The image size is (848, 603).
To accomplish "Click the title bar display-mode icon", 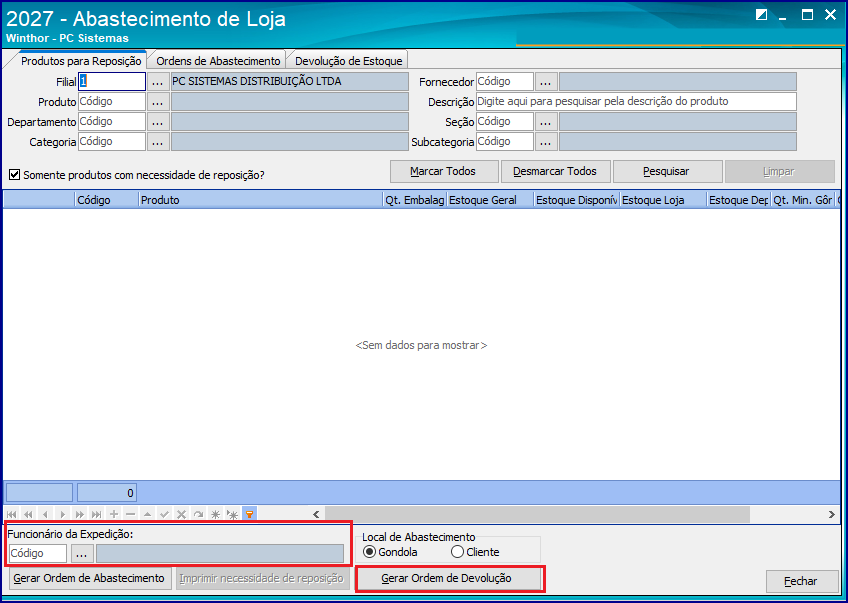I will pyautogui.click(x=761, y=15).
